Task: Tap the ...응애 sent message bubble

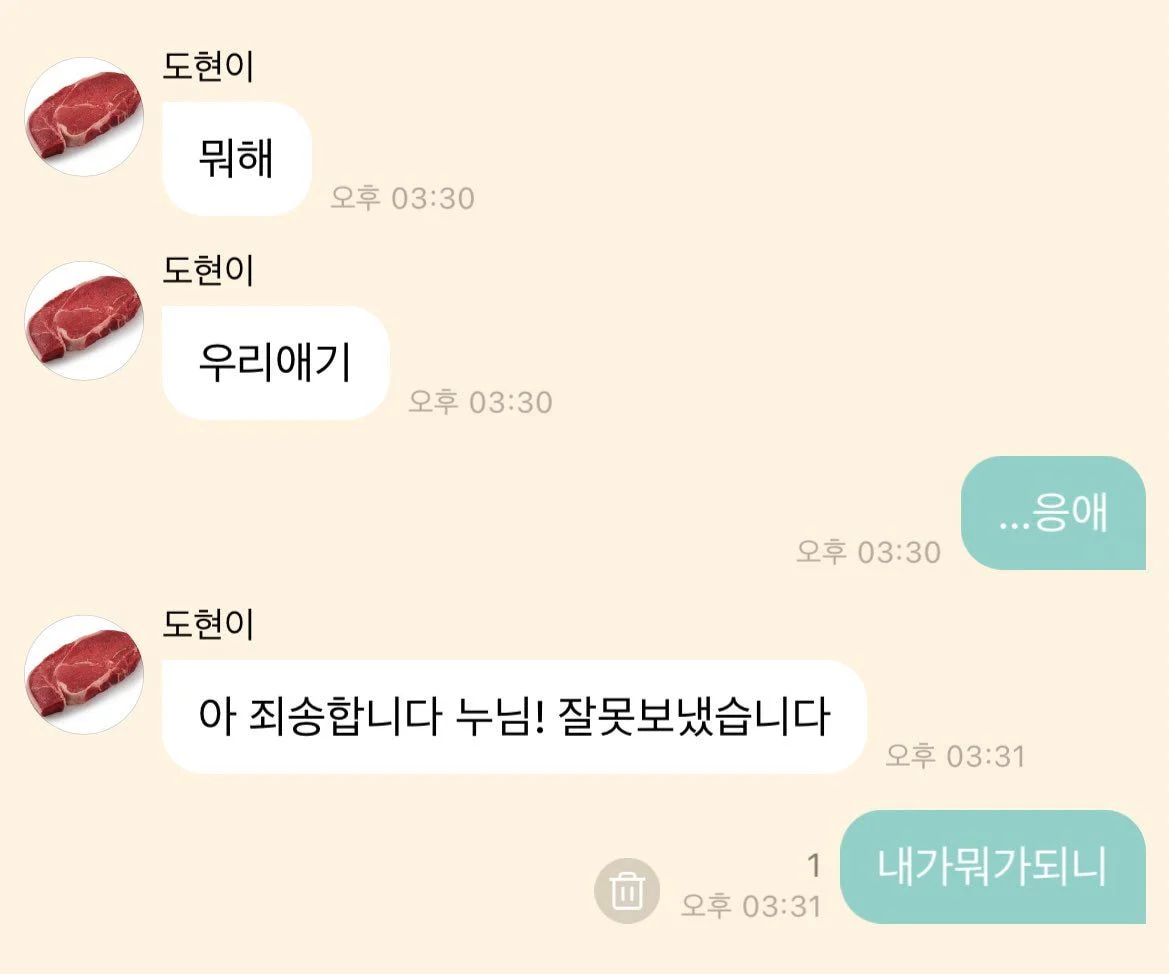Action: coord(1053,513)
